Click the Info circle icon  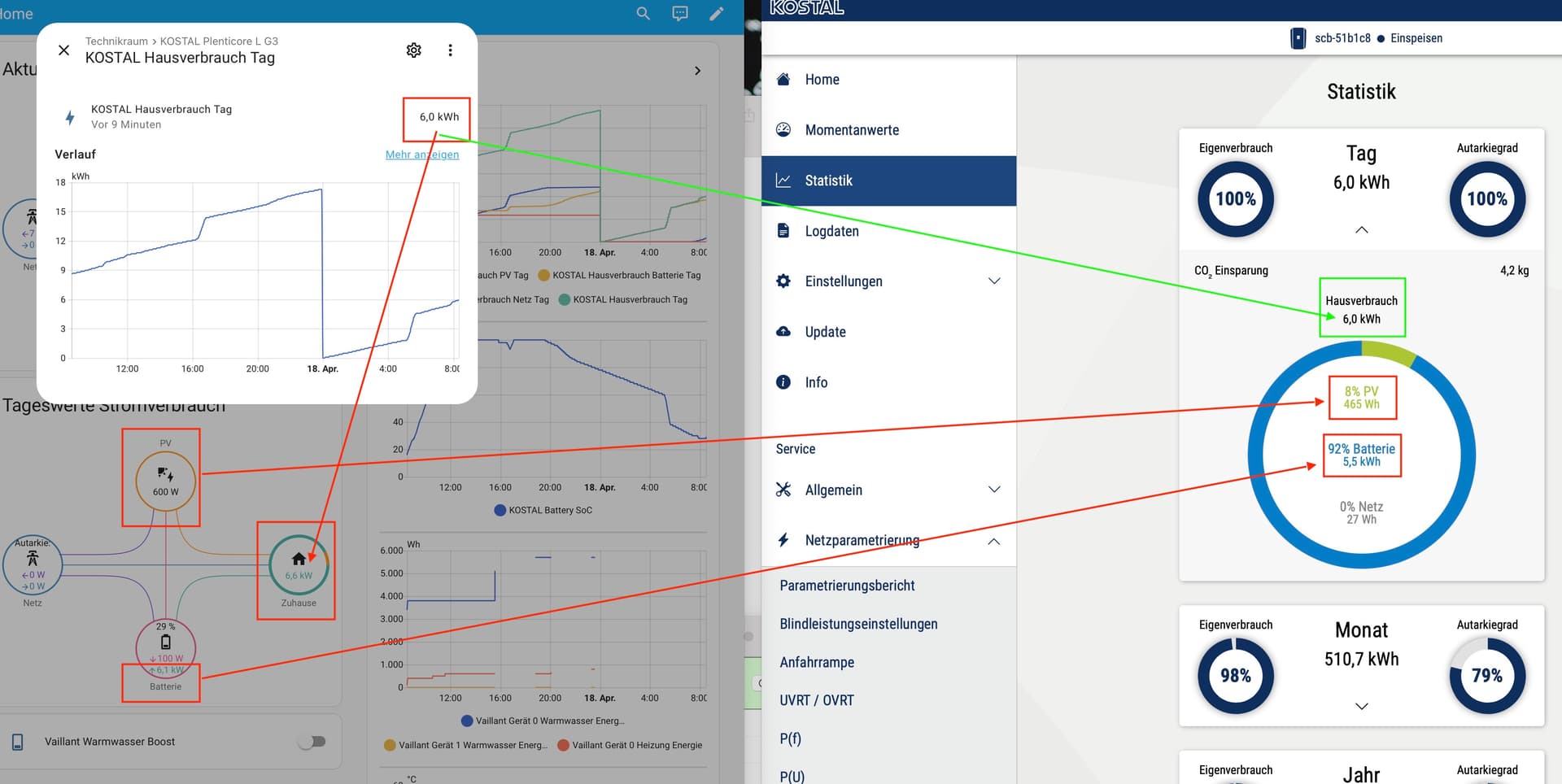pos(783,382)
